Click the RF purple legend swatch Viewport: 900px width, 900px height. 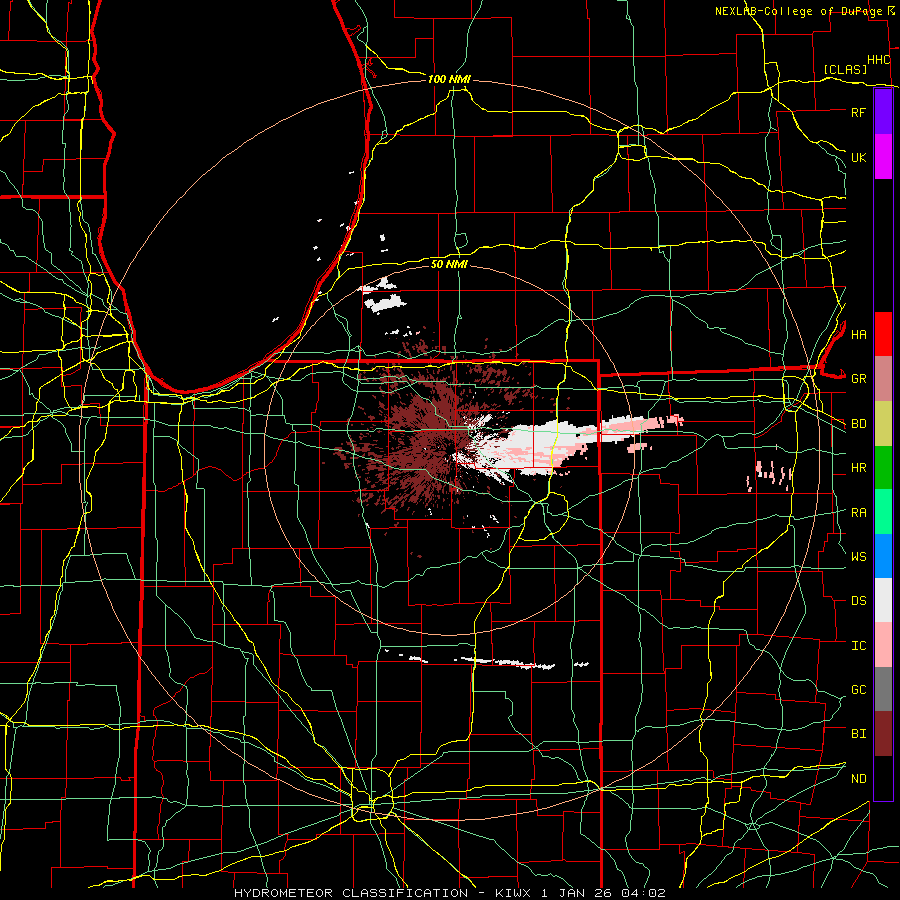point(883,112)
